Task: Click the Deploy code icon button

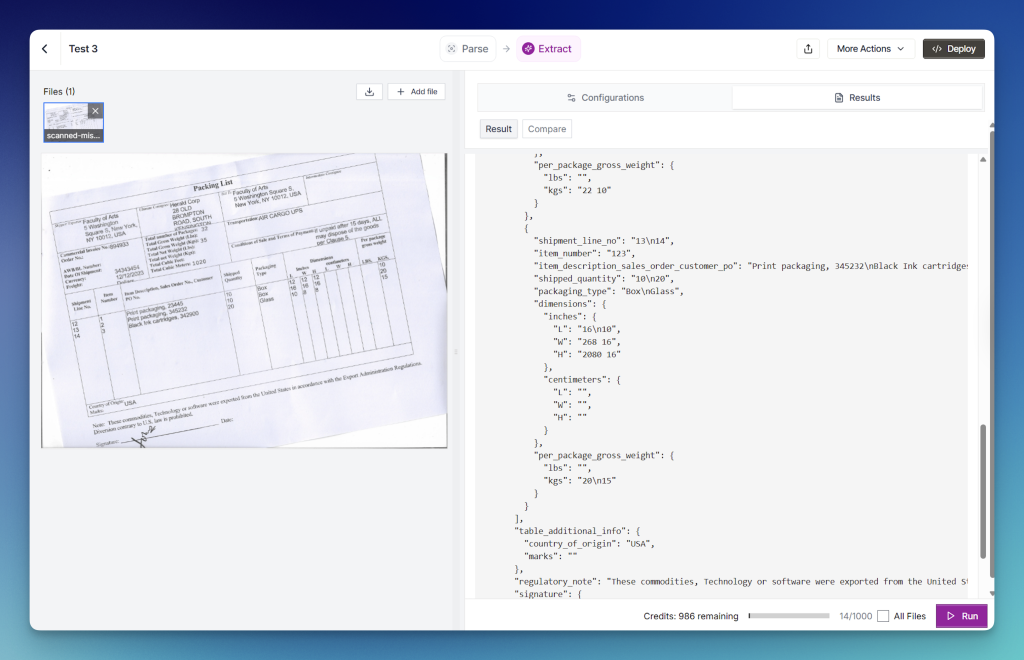Action: click(x=953, y=49)
